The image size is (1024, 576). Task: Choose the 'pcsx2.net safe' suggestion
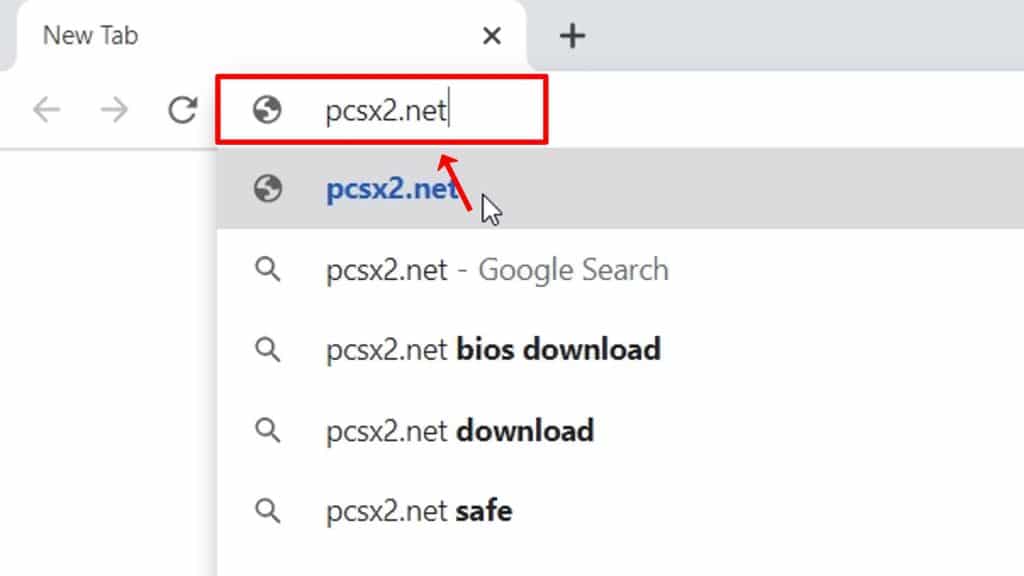(x=419, y=511)
